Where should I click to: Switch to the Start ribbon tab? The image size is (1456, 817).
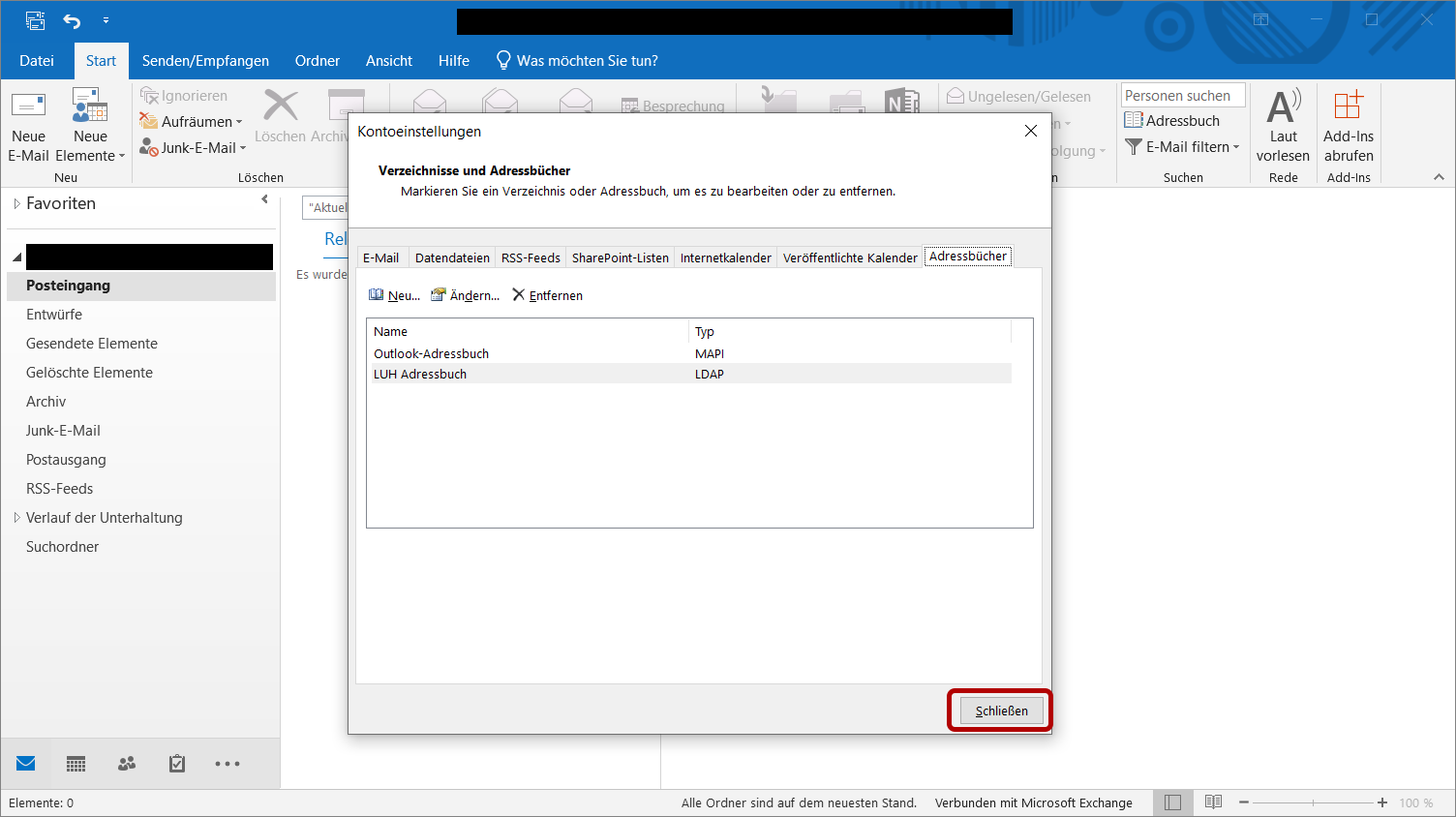click(101, 61)
